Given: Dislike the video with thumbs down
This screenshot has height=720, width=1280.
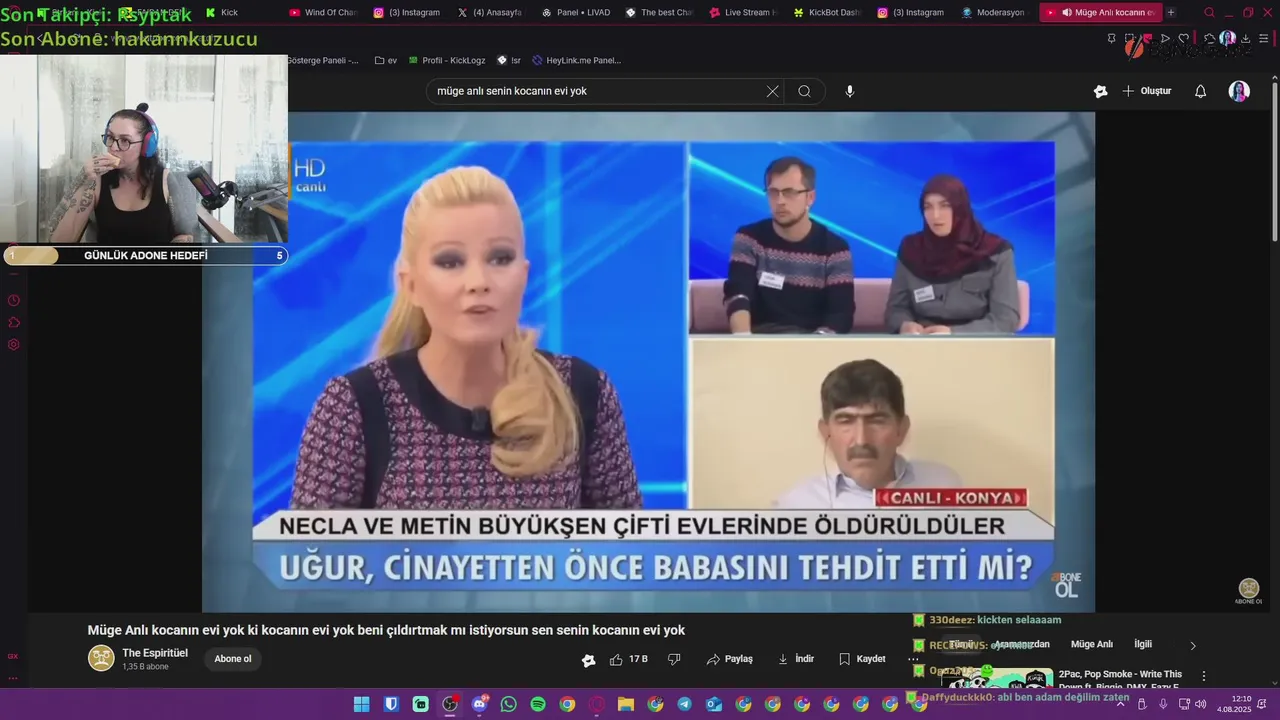Looking at the screenshot, I should (x=674, y=659).
